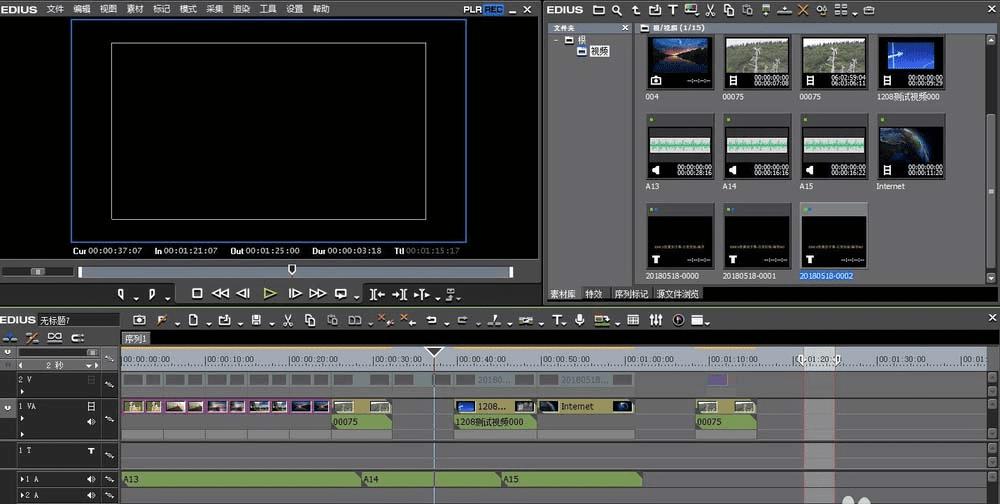Click the undo arrow in timeline toolbar
Viewport: 1000px width, 504px height.
click(x=432, y=320)
